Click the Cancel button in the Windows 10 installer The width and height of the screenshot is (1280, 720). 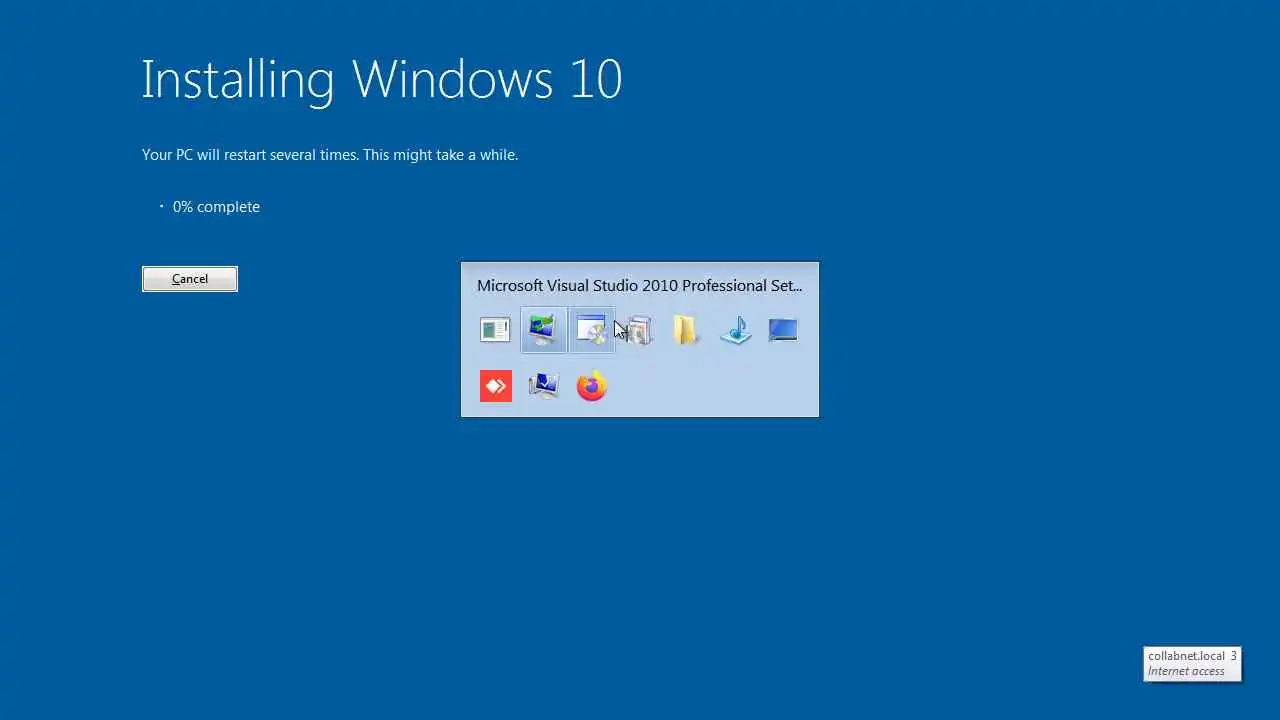click(x=190, y=279)
